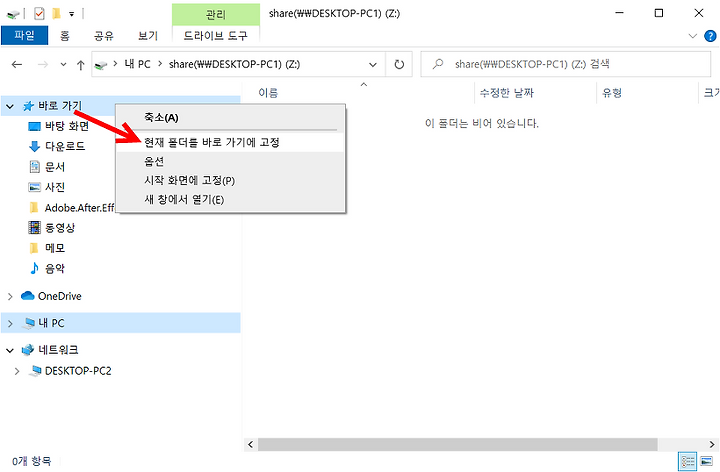The image size is (720, 472).
Task: Open 음악 folder in navigation pane
Action: click(x=55, y=268)
